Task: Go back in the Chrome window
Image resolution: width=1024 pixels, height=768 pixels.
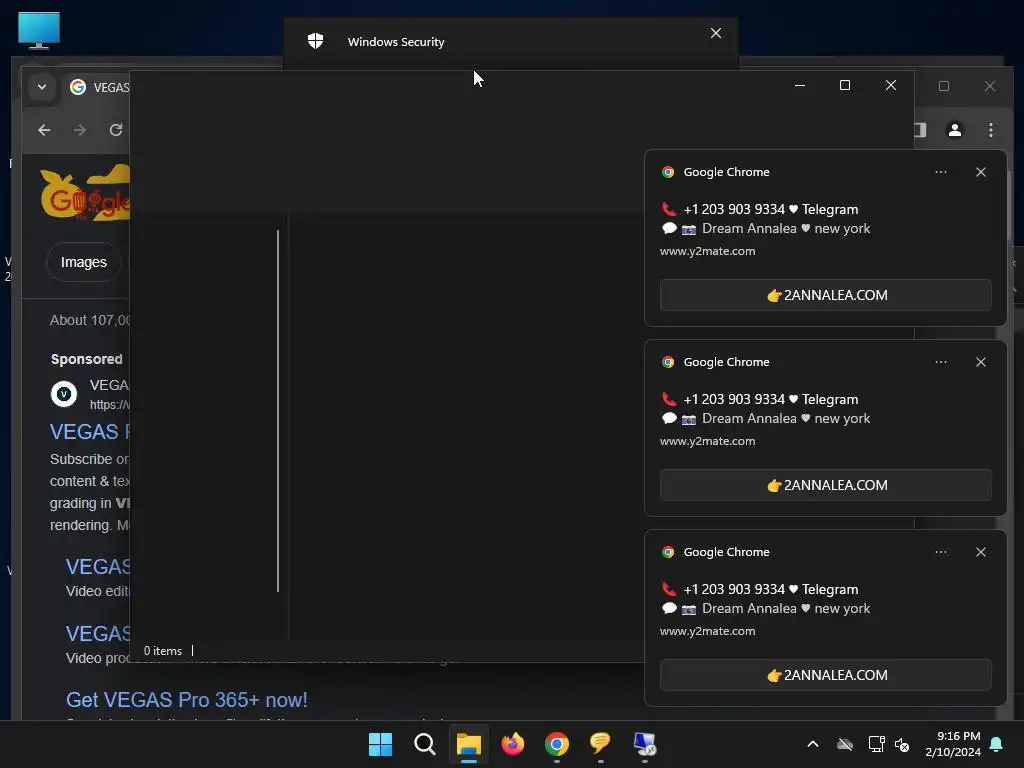Action: tap(44, 130)
